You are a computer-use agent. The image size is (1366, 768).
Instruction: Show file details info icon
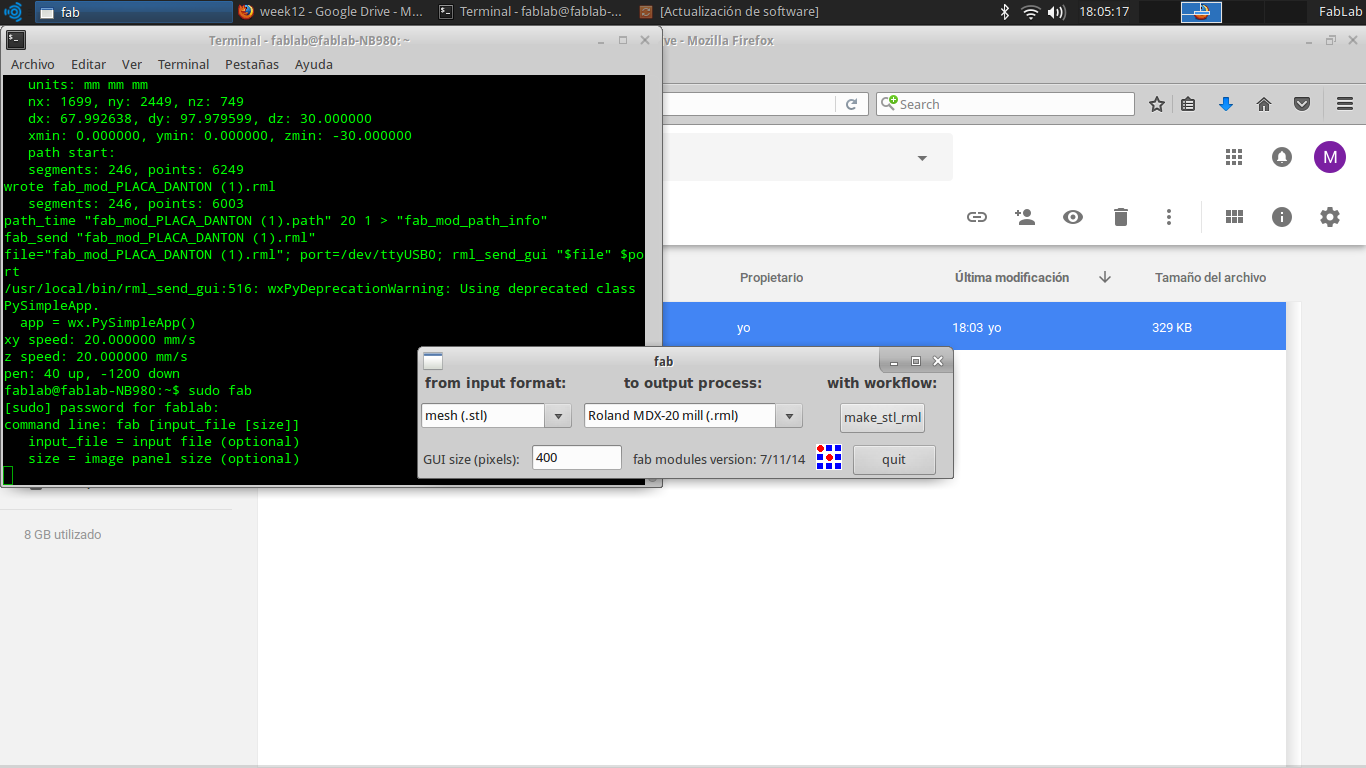(x=1282, y=217)
